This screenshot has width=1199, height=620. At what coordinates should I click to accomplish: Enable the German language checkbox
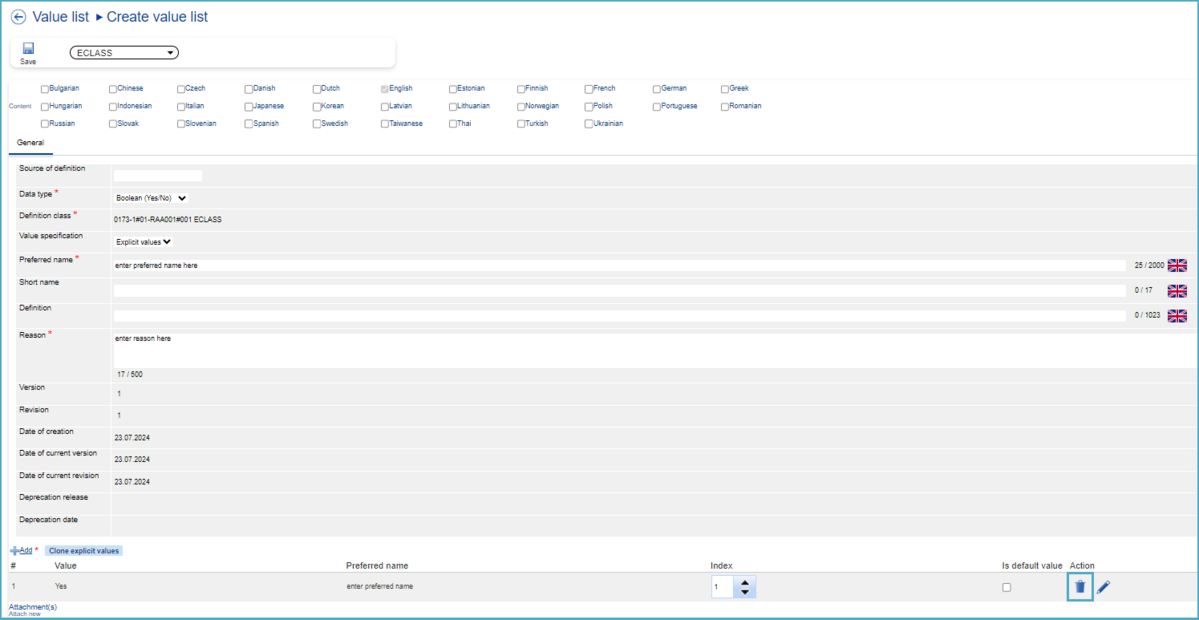tap(657, 89)
